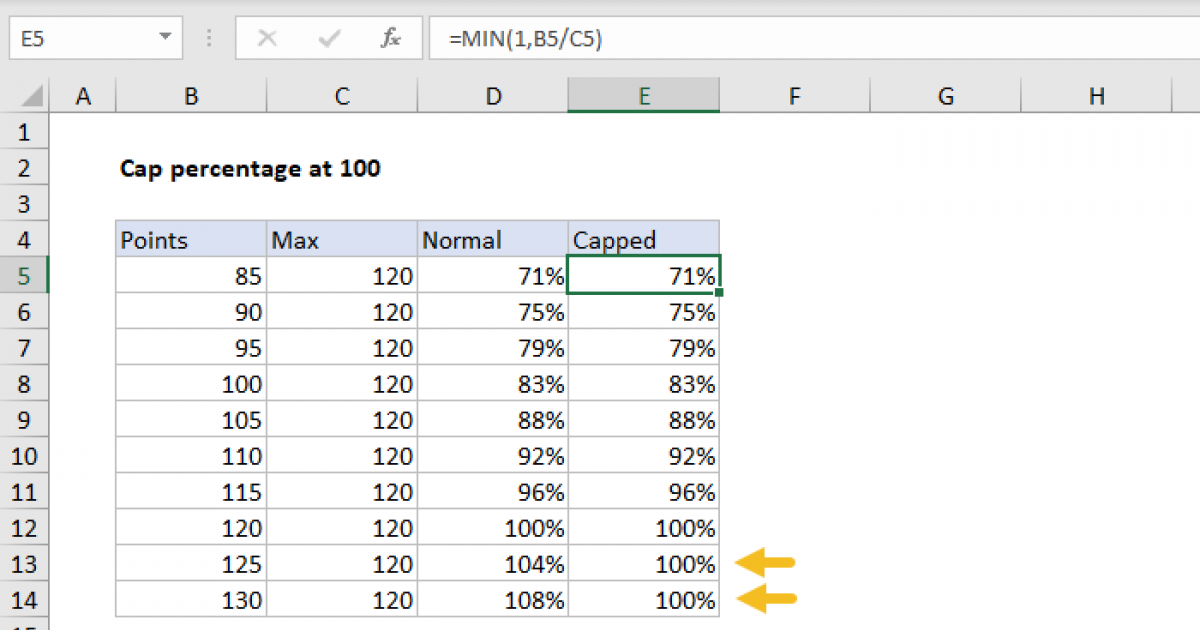Click the row 13 header
Image resolution: width=1200 pixels, height=630 pixels.
point(25,563)
